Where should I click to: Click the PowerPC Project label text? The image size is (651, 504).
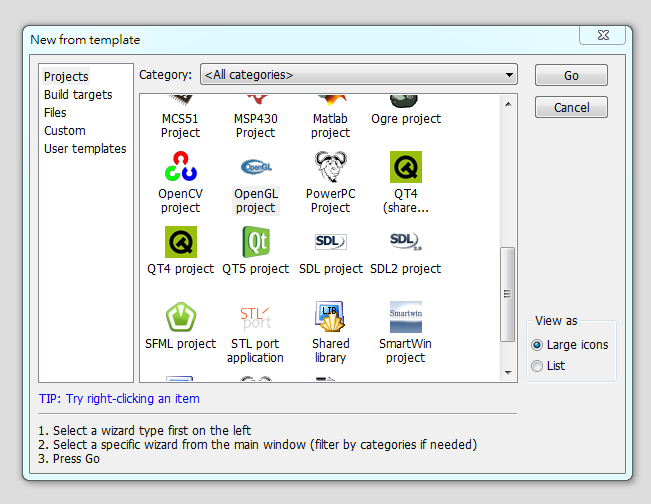(330, 201)
